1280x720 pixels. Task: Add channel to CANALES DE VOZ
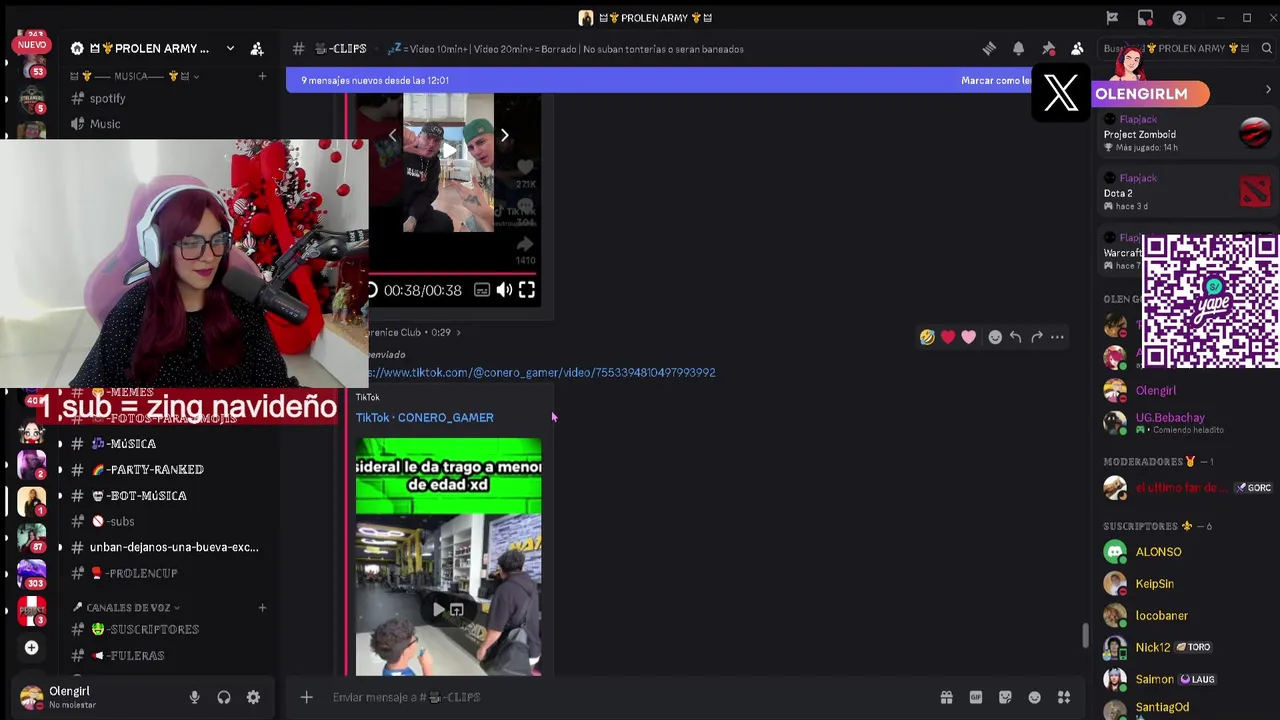262,607
